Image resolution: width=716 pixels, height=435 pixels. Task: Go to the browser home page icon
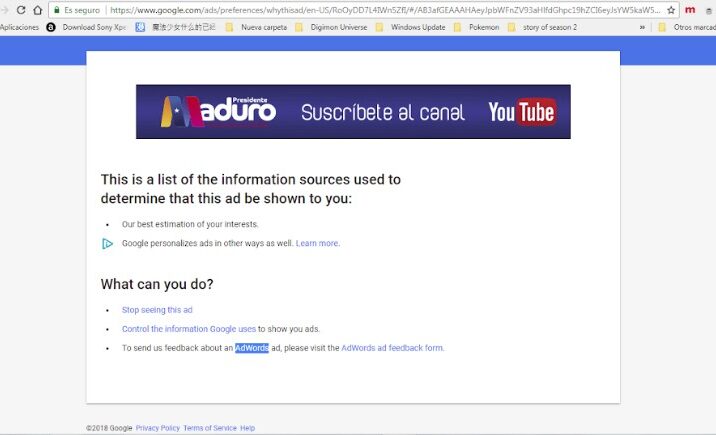[37, 10]
